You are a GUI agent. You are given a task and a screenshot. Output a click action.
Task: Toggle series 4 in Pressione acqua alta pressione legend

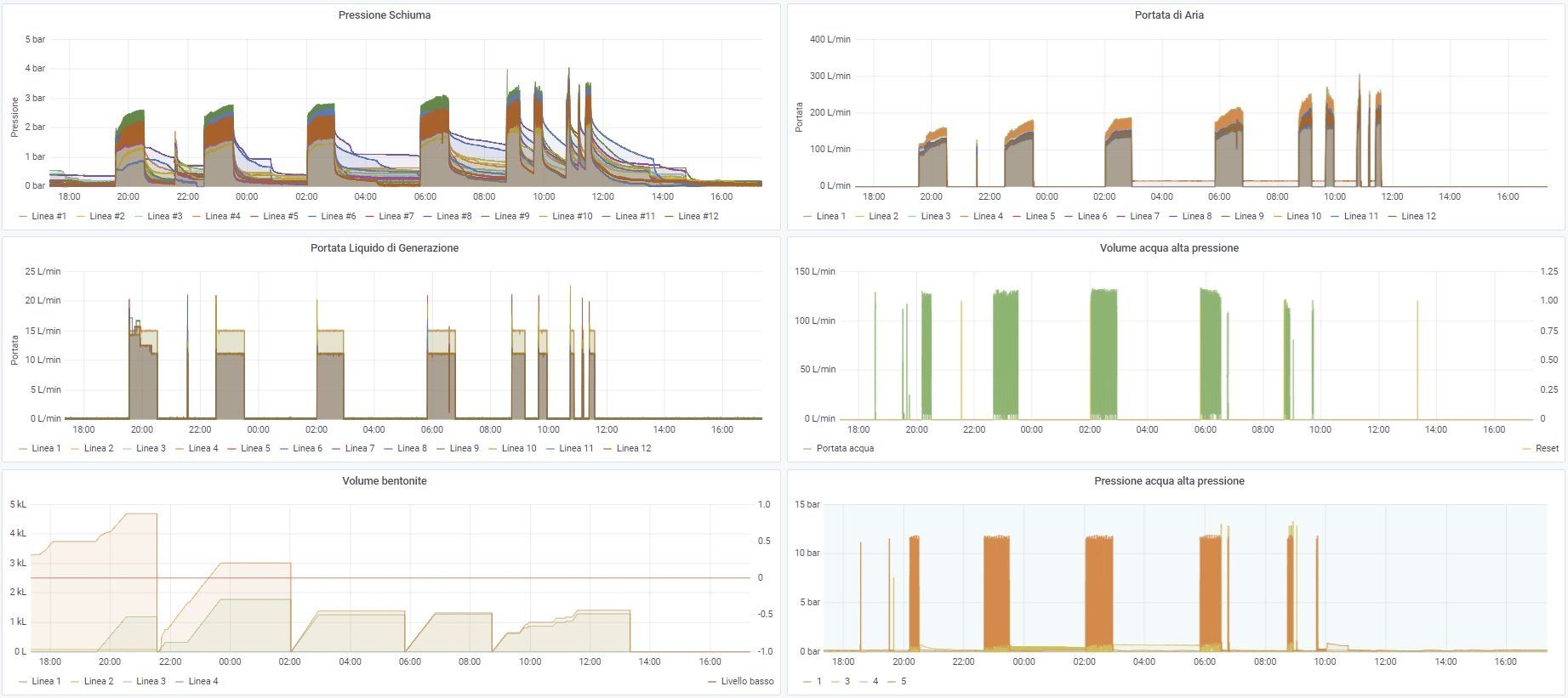(875, 681)
